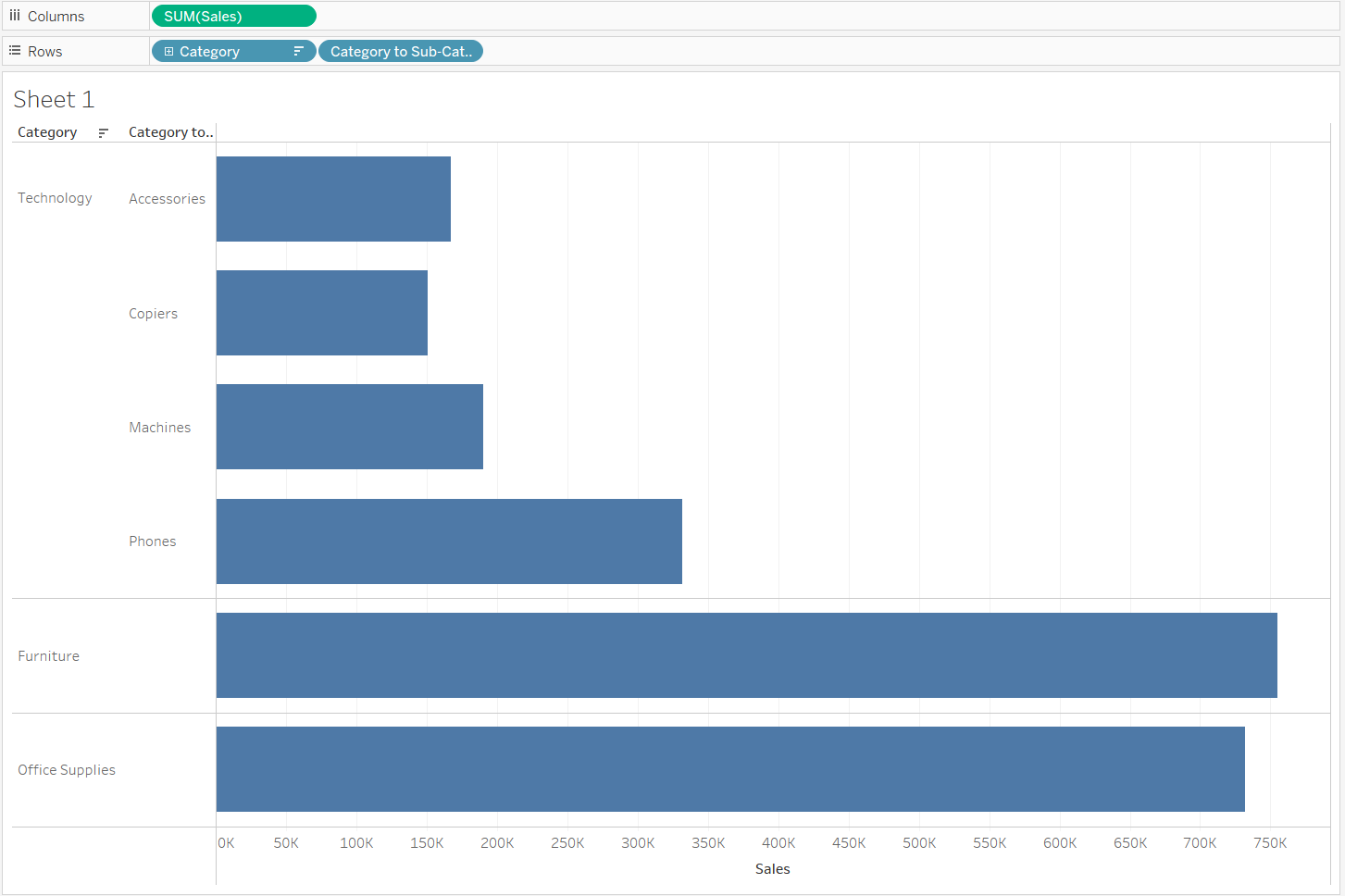Viewport: 1345px width, 896px height.
Task: Click the Rows shelf icon
Action: pos(15,51)
